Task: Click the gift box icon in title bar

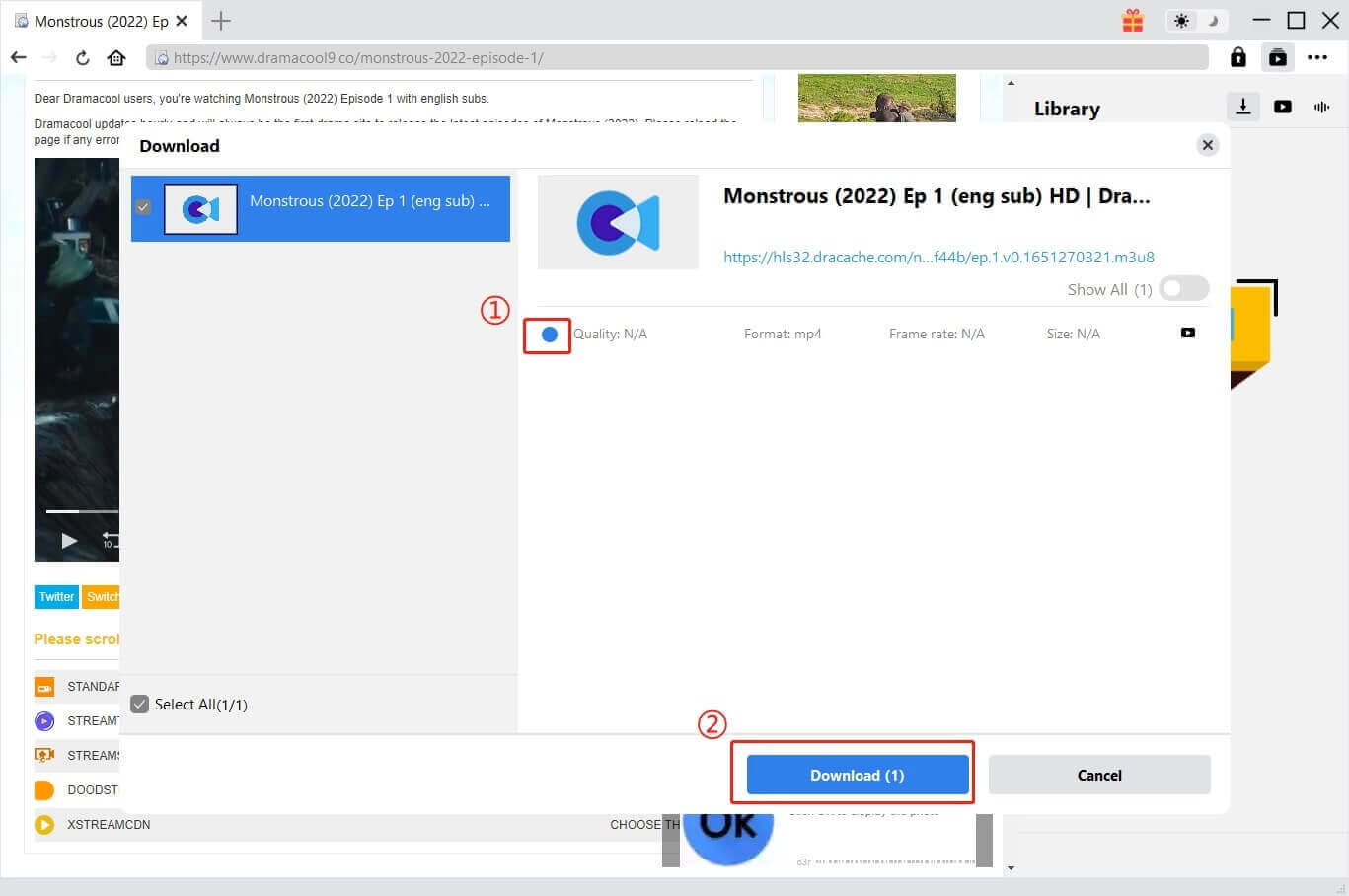Action: point(1132,20)
